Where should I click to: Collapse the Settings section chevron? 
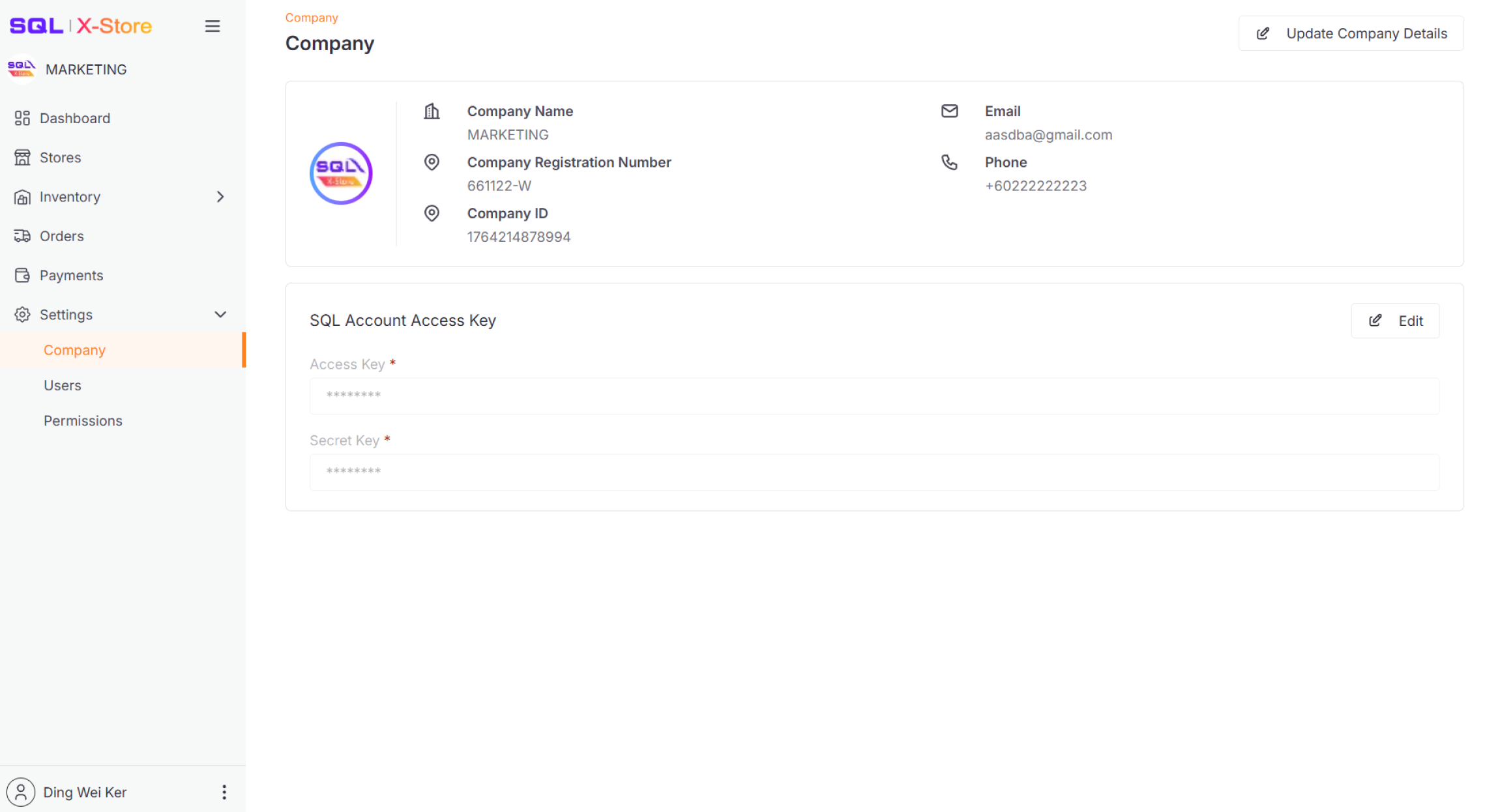click(x=220, y=314)
